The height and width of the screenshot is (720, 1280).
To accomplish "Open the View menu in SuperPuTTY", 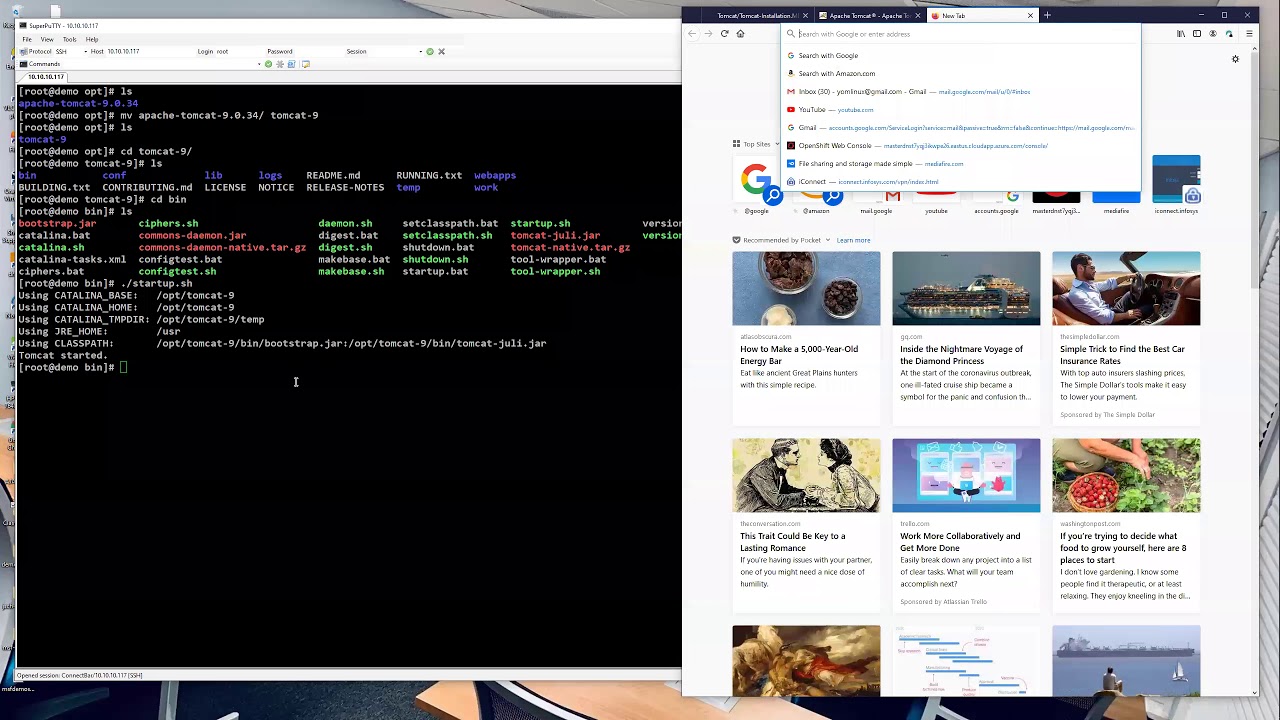I will [47, 39].
